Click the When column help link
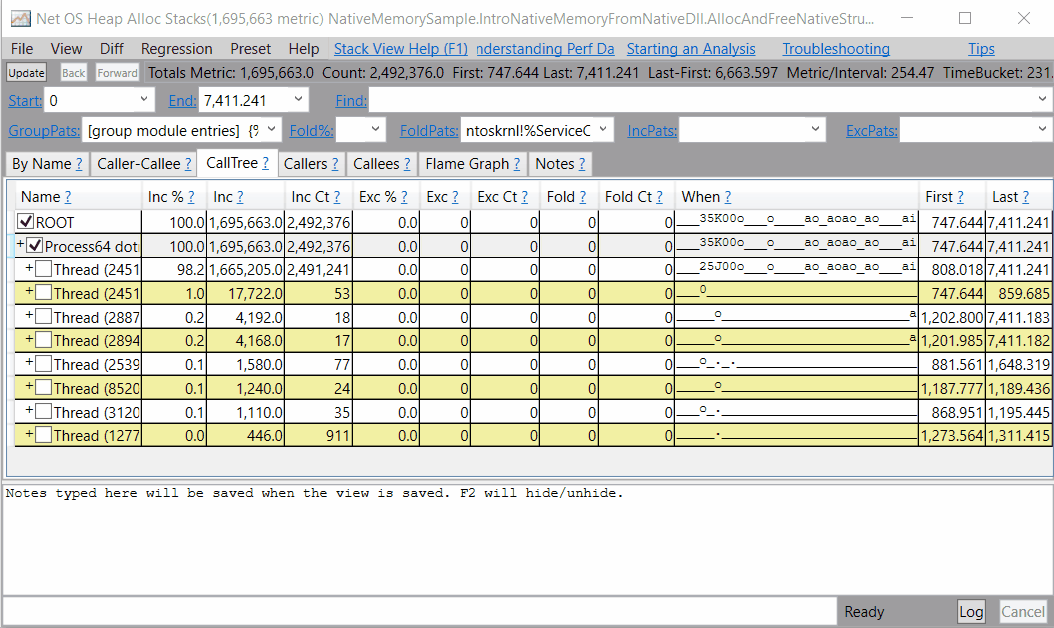Viewport: 1054px width, 628px height. pyautogui.click(x=727, y=196)
